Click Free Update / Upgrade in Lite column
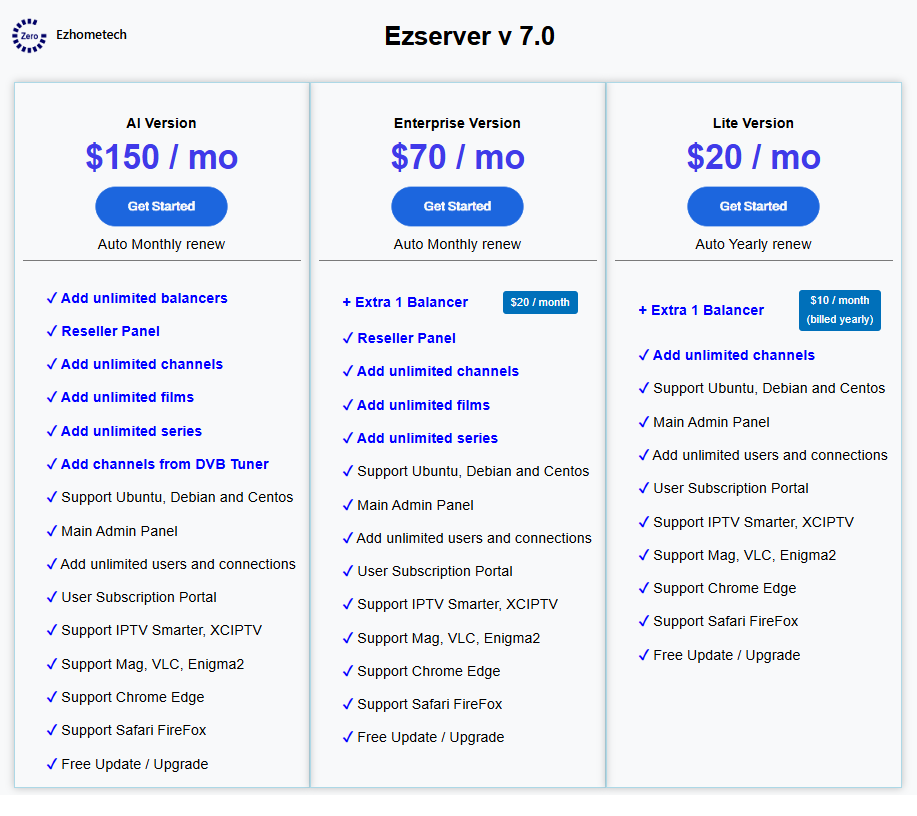 click(x=726, y=656)
